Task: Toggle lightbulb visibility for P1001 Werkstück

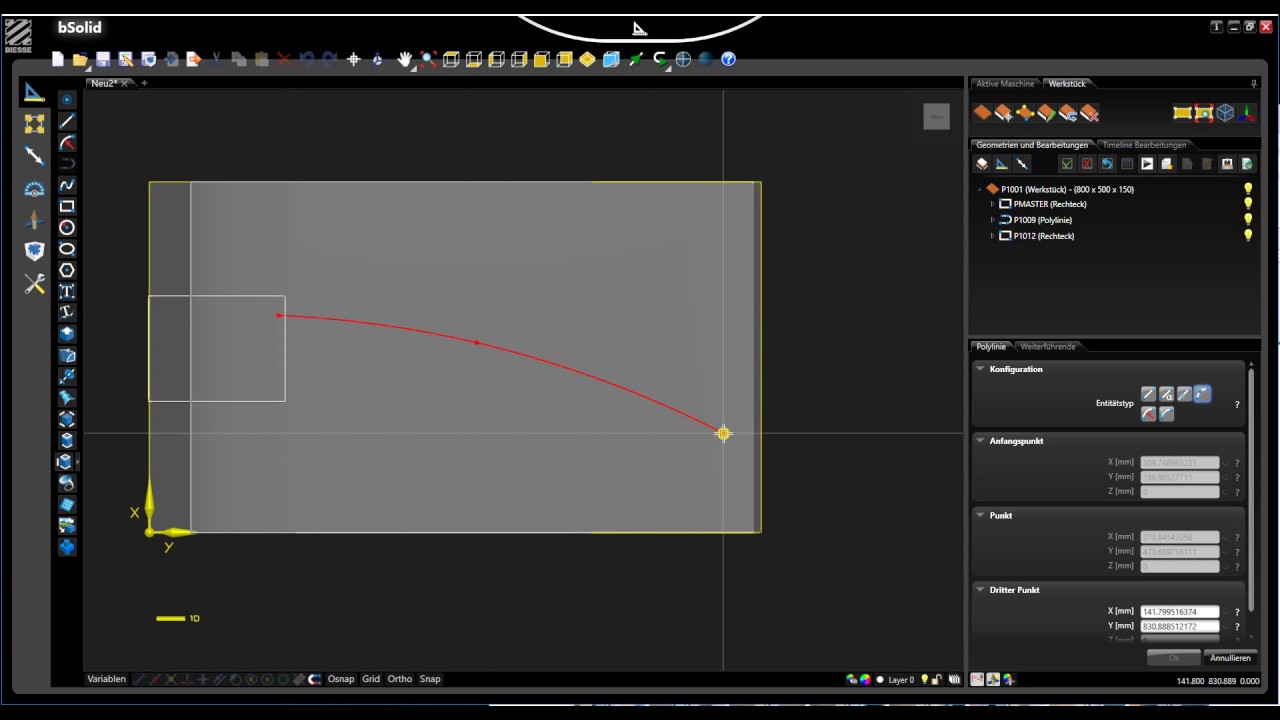Action: point(1248,188)
